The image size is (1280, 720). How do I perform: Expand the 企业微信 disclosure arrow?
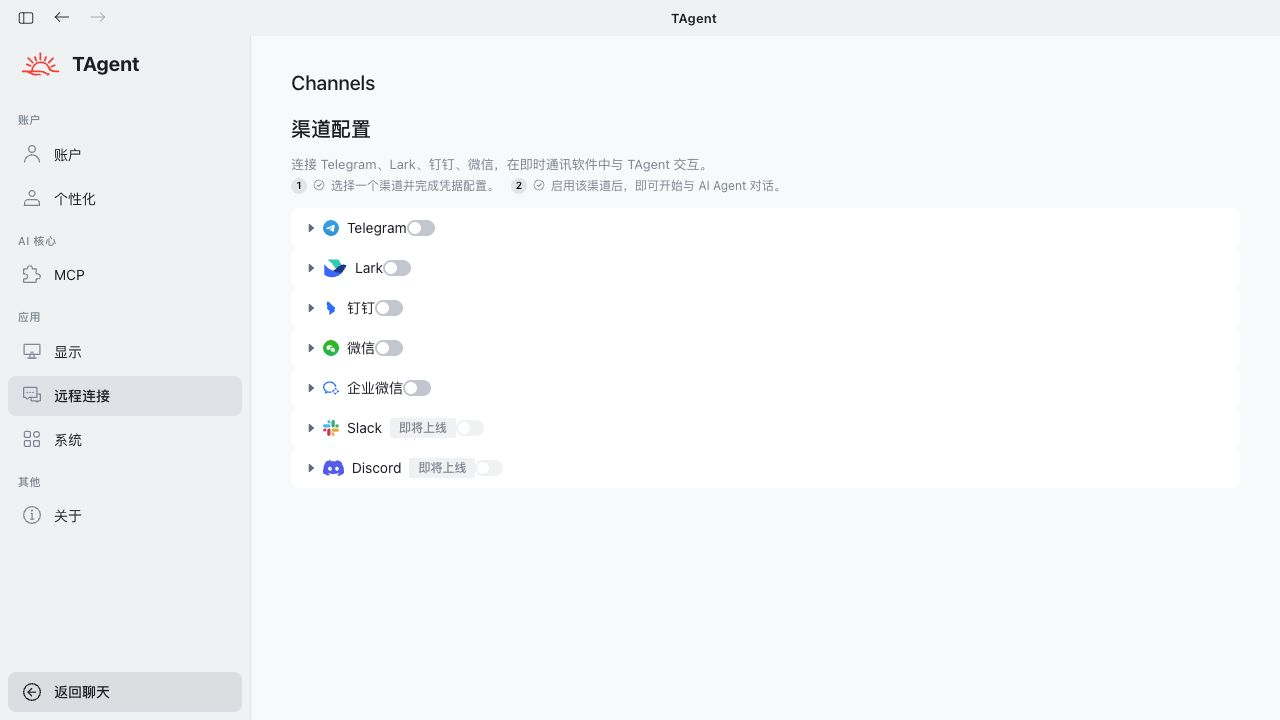(311, 388)
